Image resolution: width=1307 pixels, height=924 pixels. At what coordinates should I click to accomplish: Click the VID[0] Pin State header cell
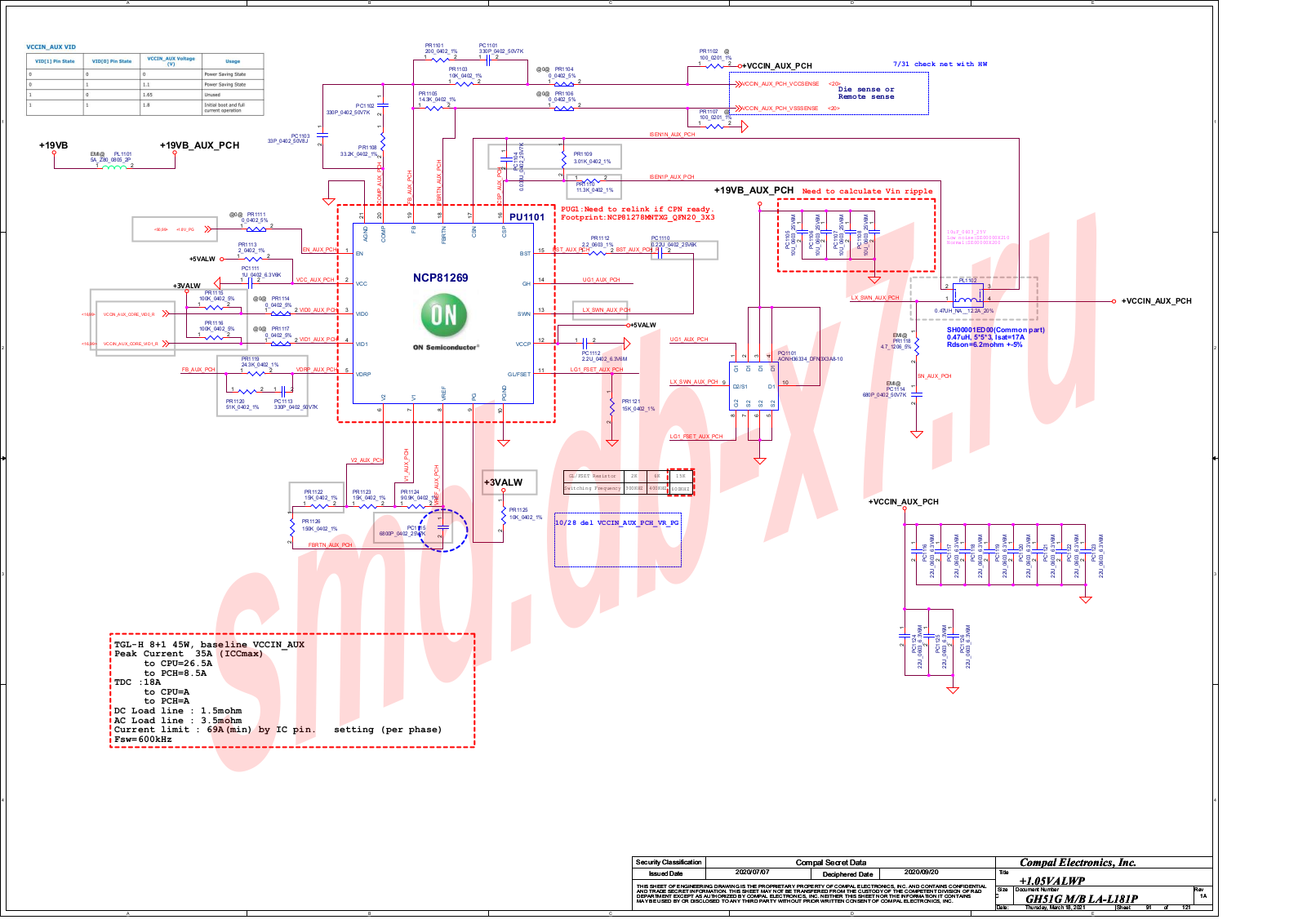112,61
